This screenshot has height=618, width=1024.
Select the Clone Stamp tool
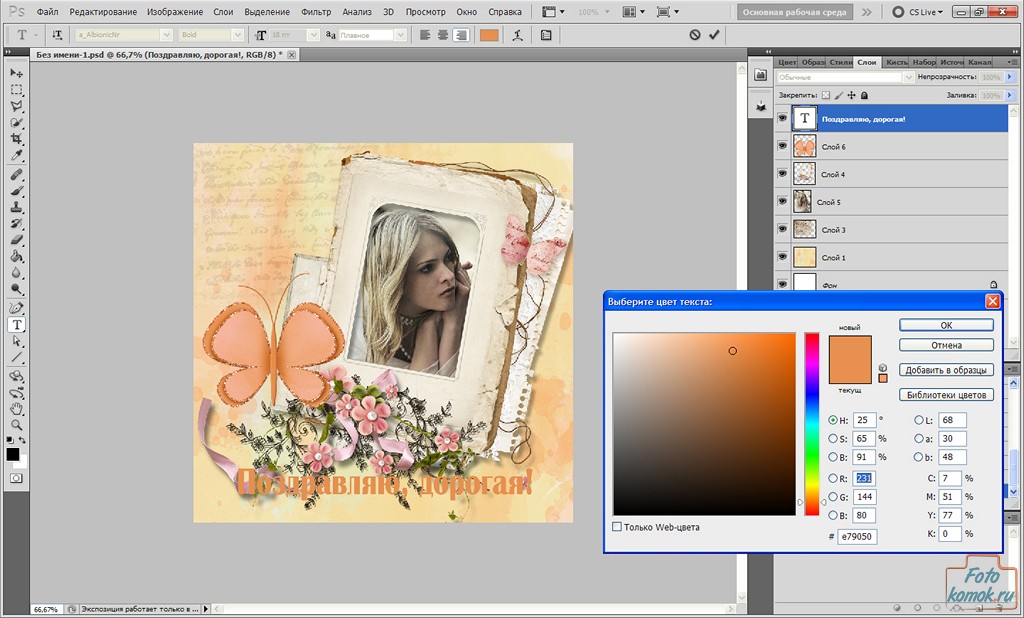17,207
